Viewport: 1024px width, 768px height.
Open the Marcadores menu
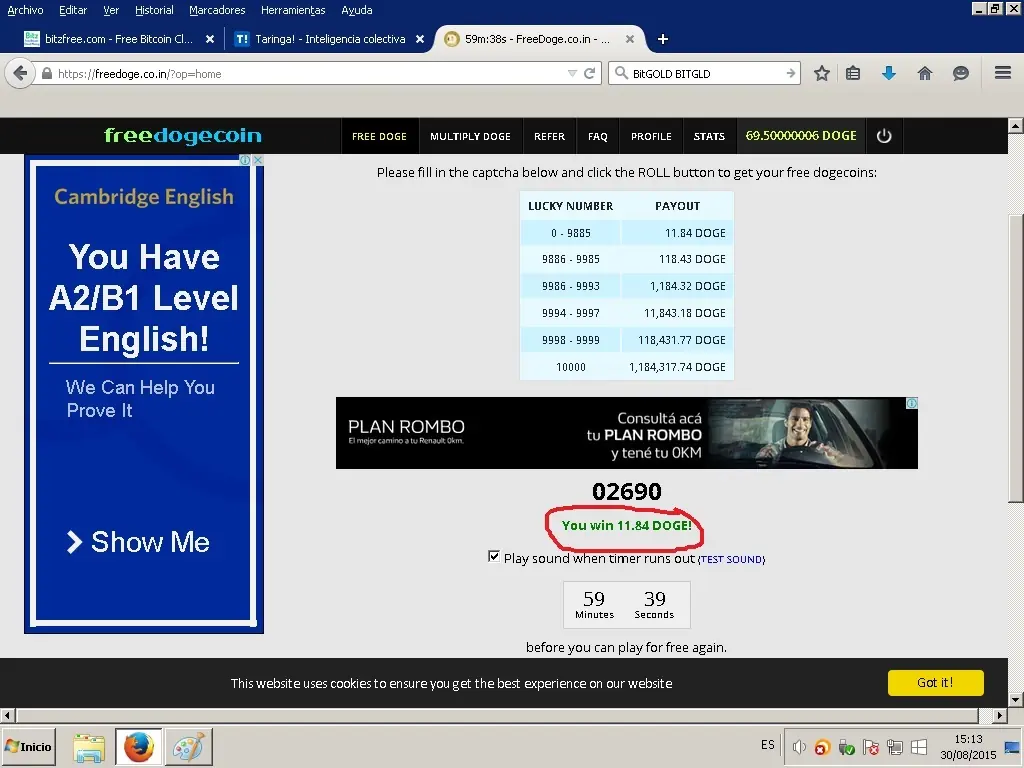point(217,10)
